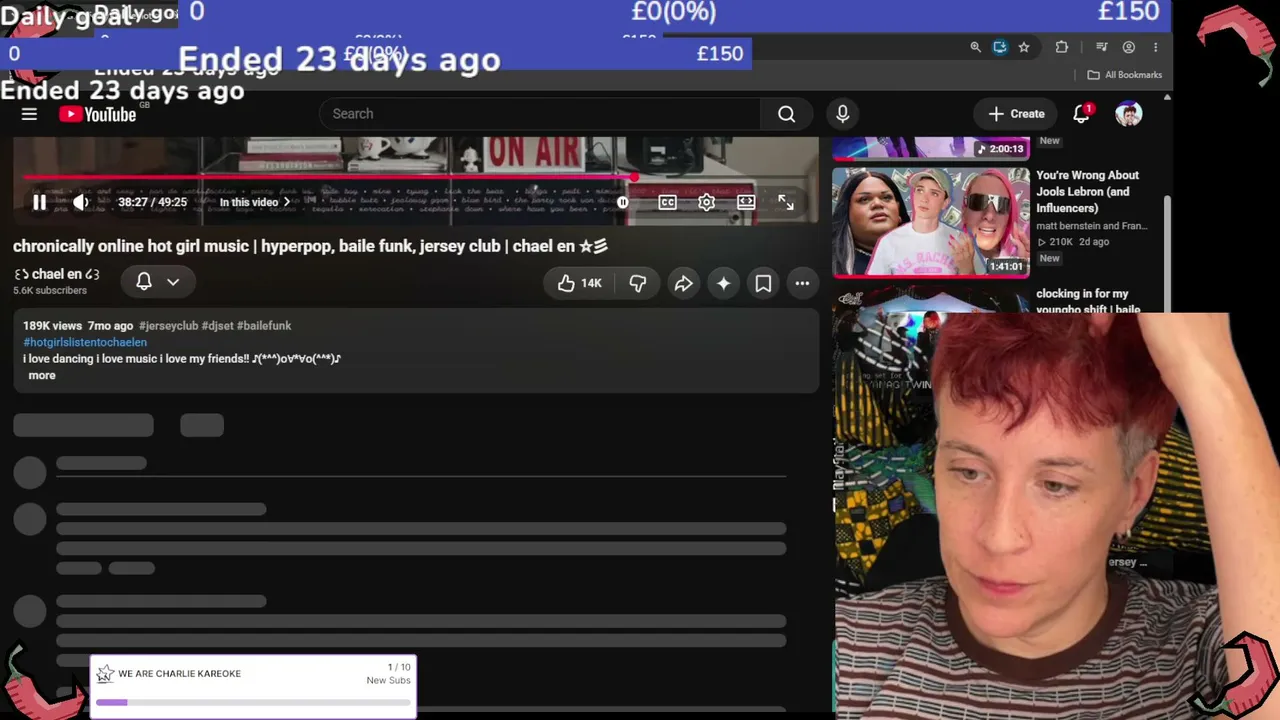Viewport: 1280px width, 720px height.
Task: Expand the channel notification preferences dropdown
Action: pos(173,282)
